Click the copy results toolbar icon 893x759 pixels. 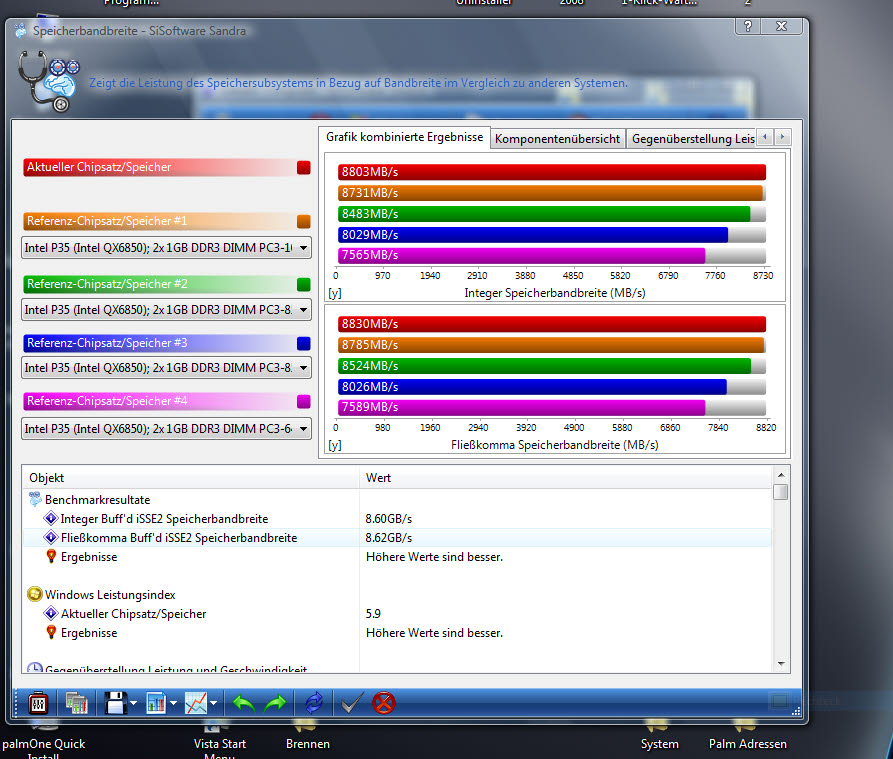[76, 703]
